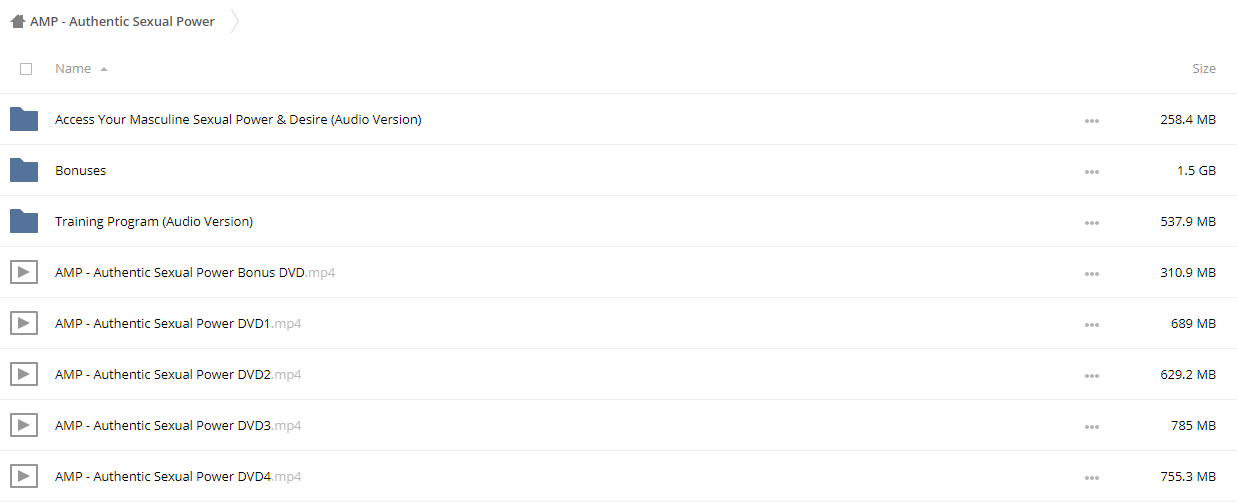Click the video icon for DVD3.mp4
The width and height of the screenshot is (1237, 502).
coord(24,425)
